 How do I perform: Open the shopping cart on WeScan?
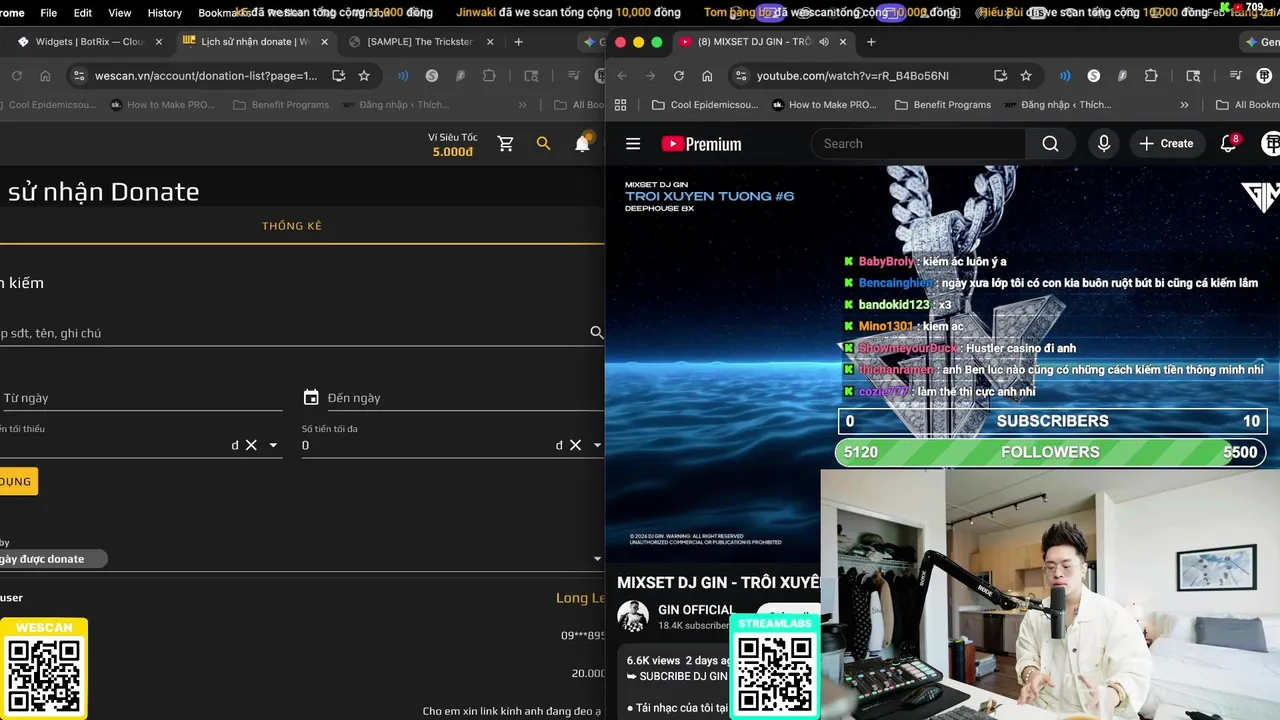coord(506,144)
